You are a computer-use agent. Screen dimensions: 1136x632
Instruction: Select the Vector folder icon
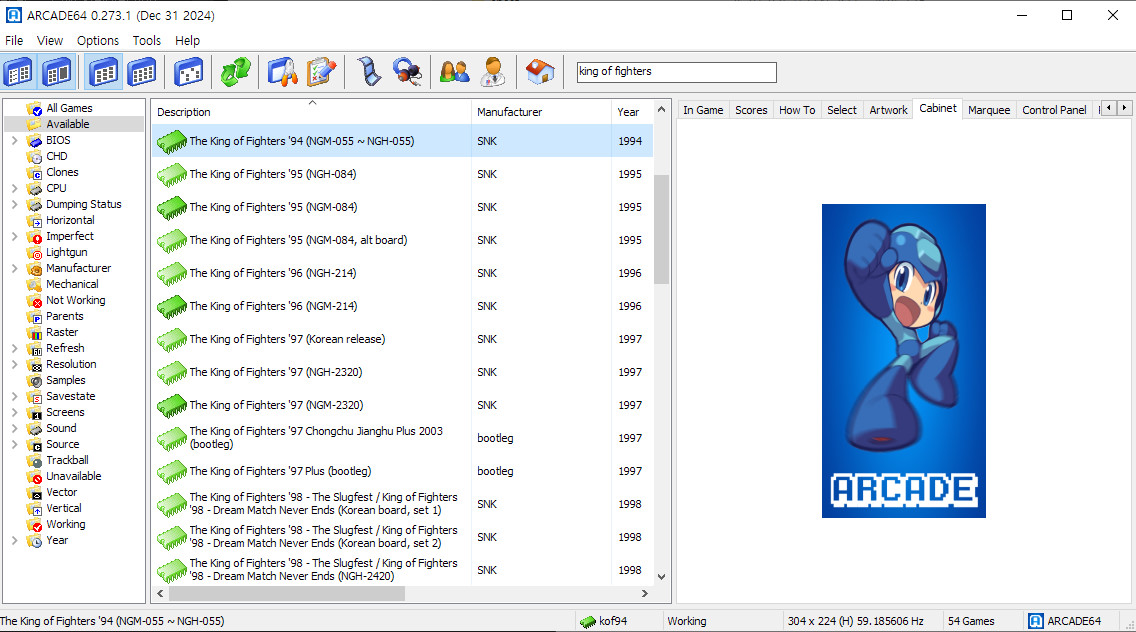tap(34, 492)
